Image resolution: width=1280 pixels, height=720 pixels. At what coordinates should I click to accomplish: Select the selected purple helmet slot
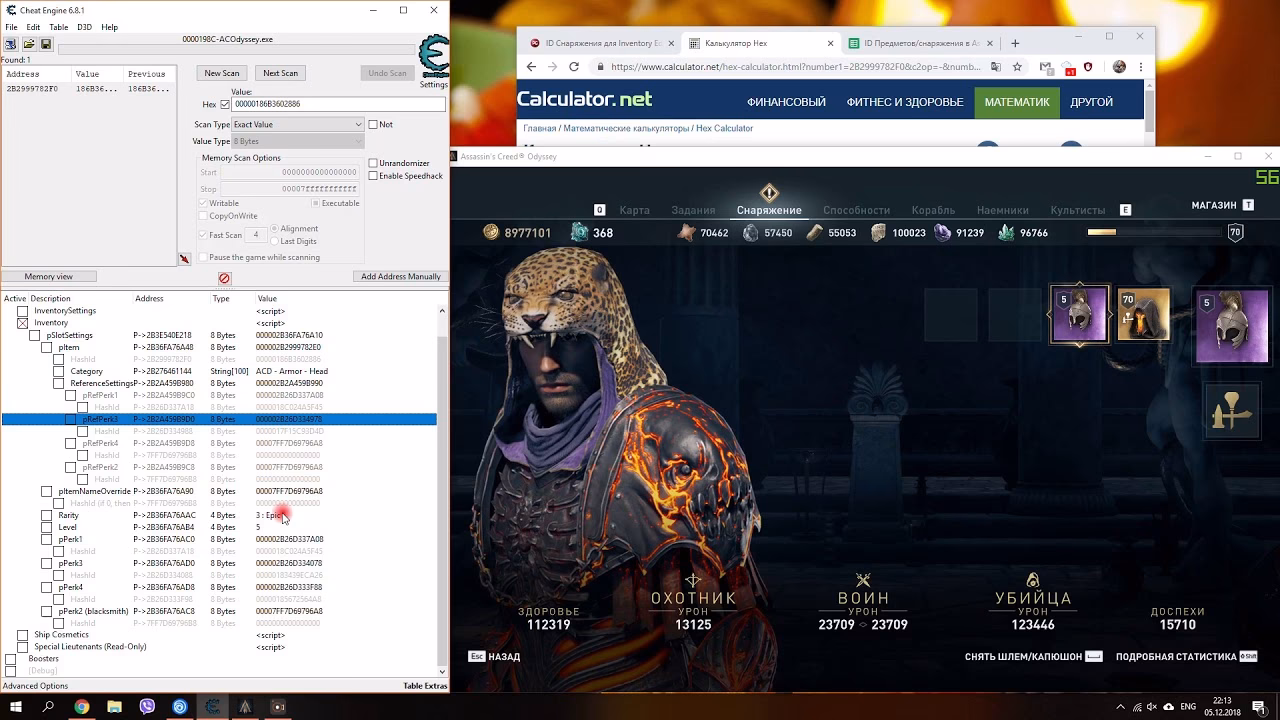[x=1079, y=314]
